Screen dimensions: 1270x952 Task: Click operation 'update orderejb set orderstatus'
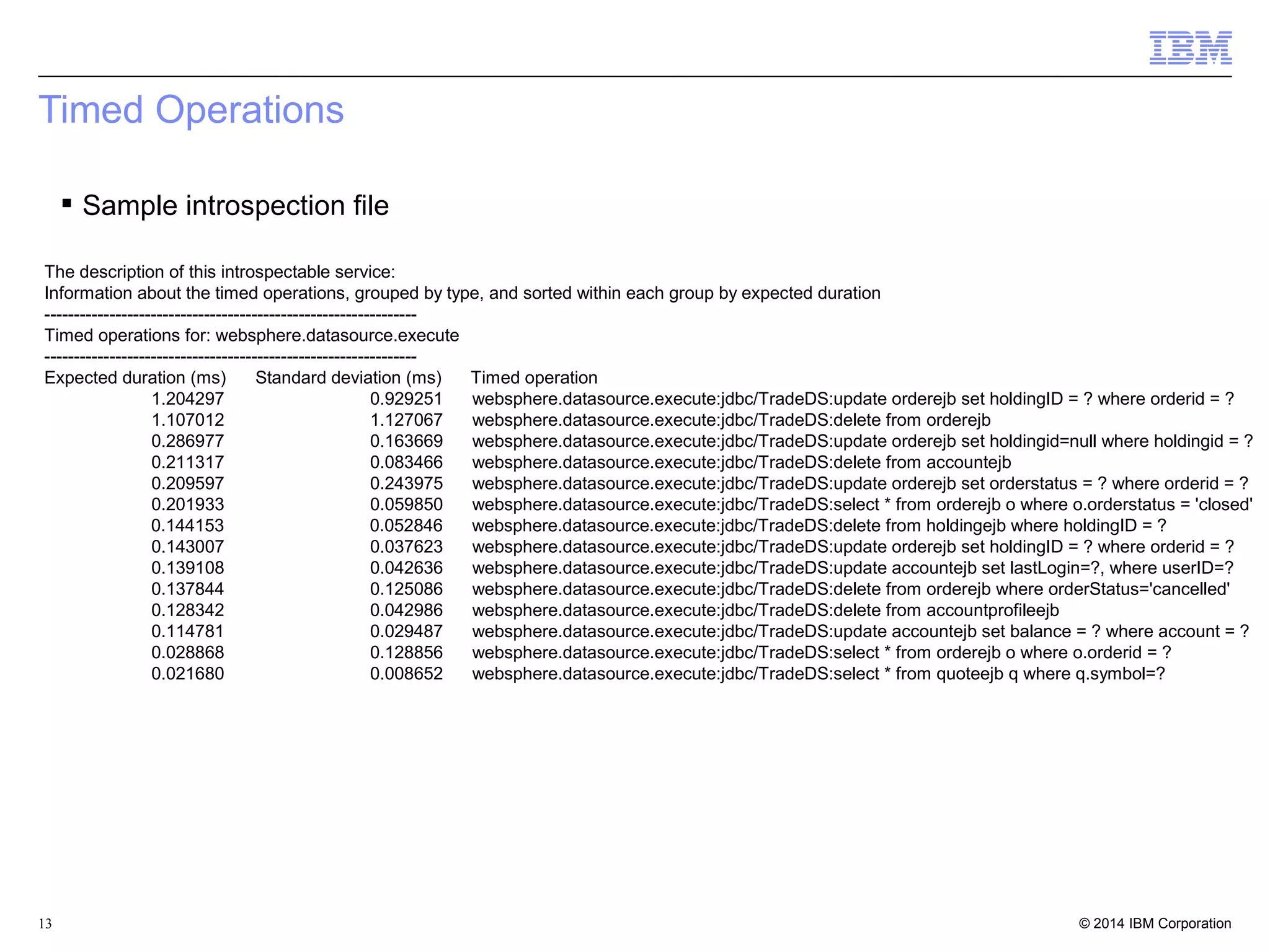pyautogui.click(x=860, y=483)
